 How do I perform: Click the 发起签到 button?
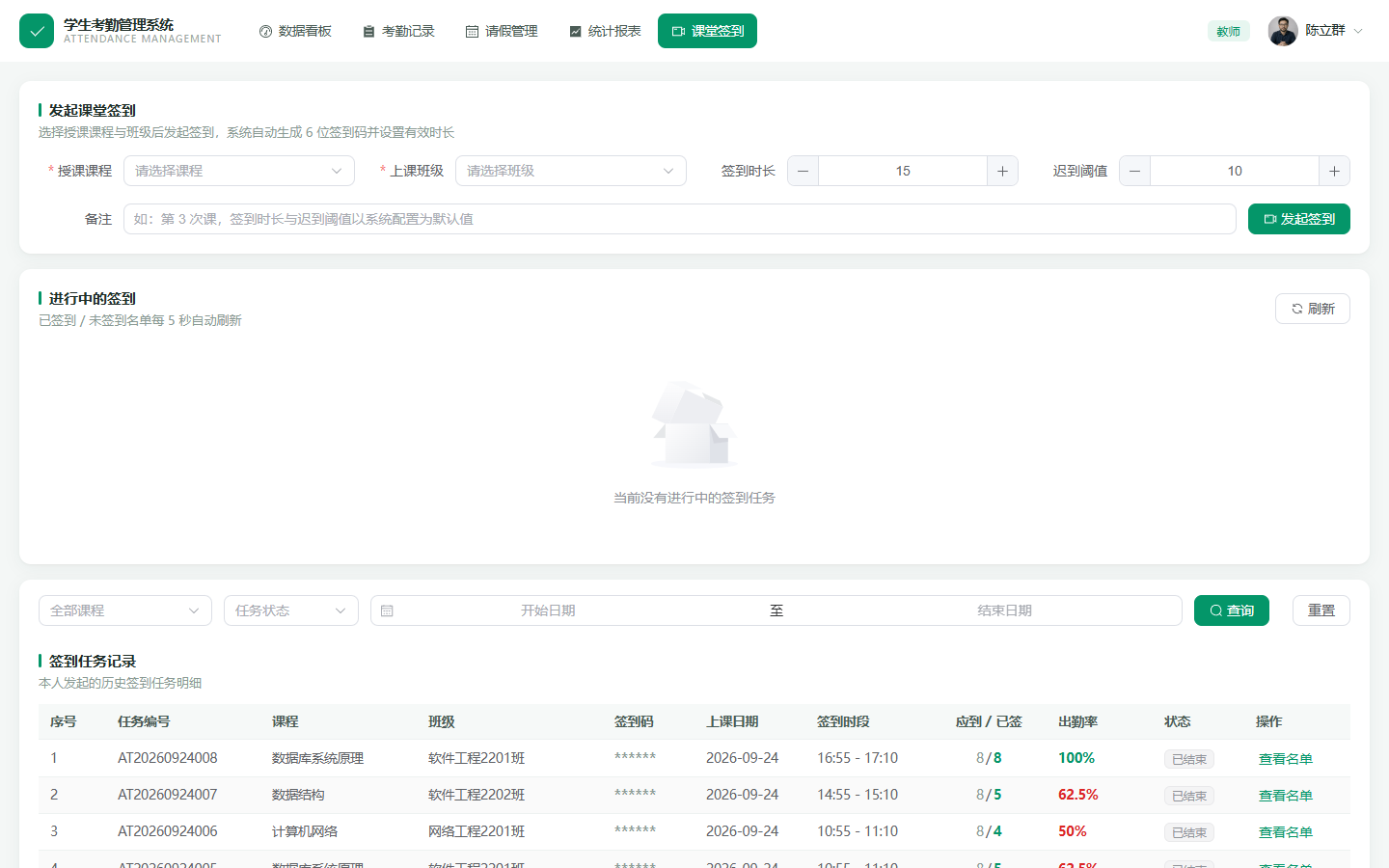1299,219
